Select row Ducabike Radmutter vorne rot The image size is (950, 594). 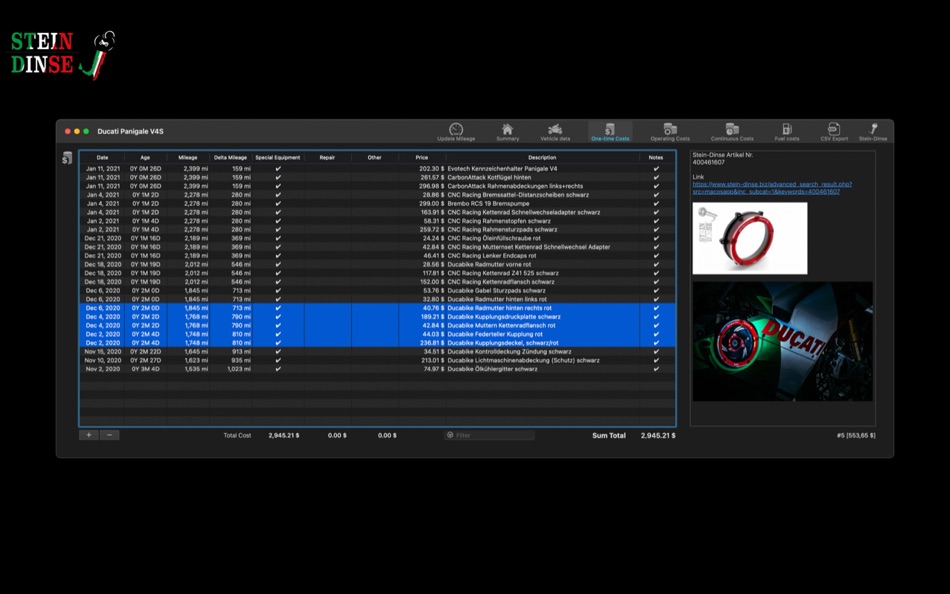tap(377, 264)
